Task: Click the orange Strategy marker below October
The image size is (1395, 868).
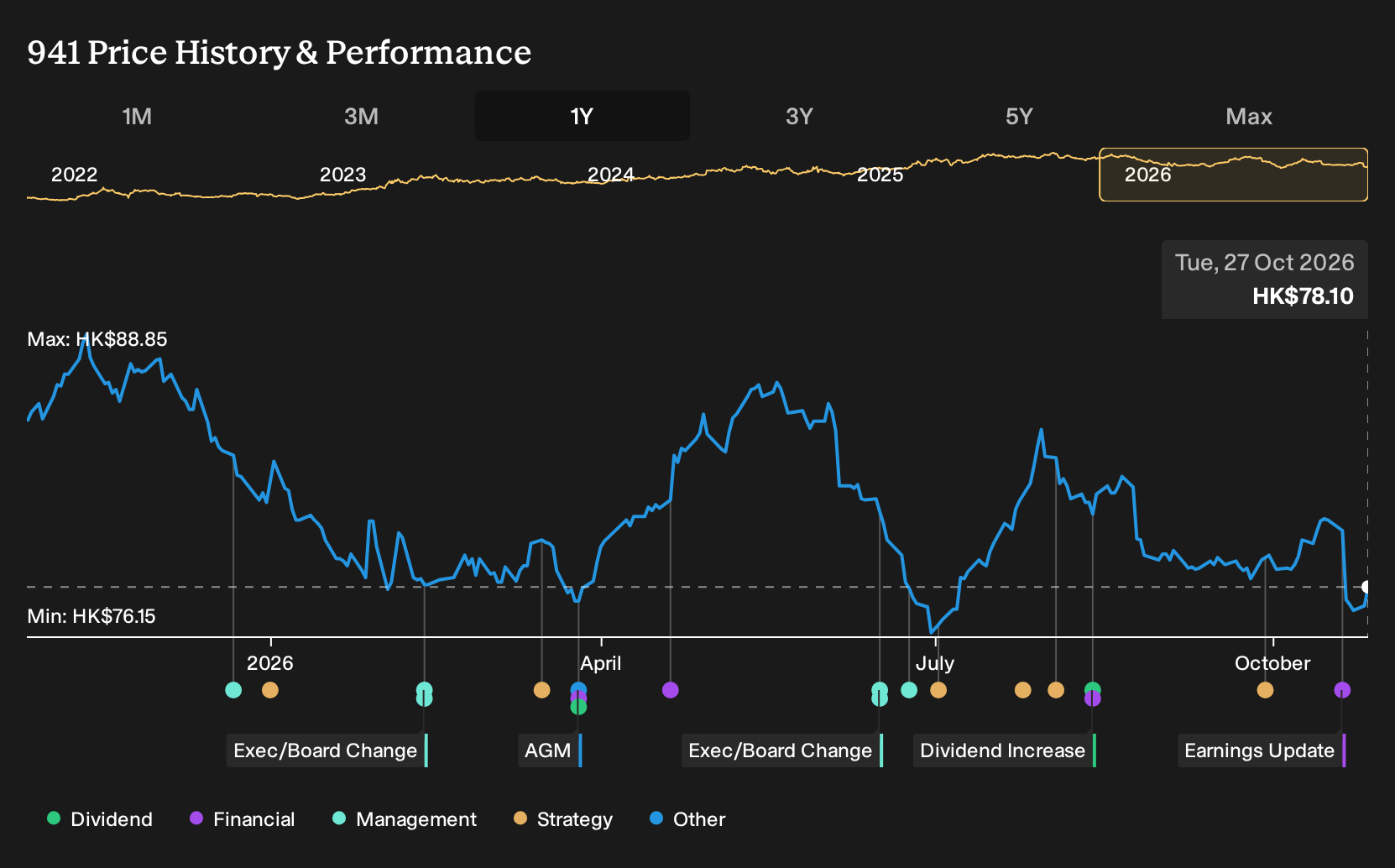Action: click(1265, 690)
